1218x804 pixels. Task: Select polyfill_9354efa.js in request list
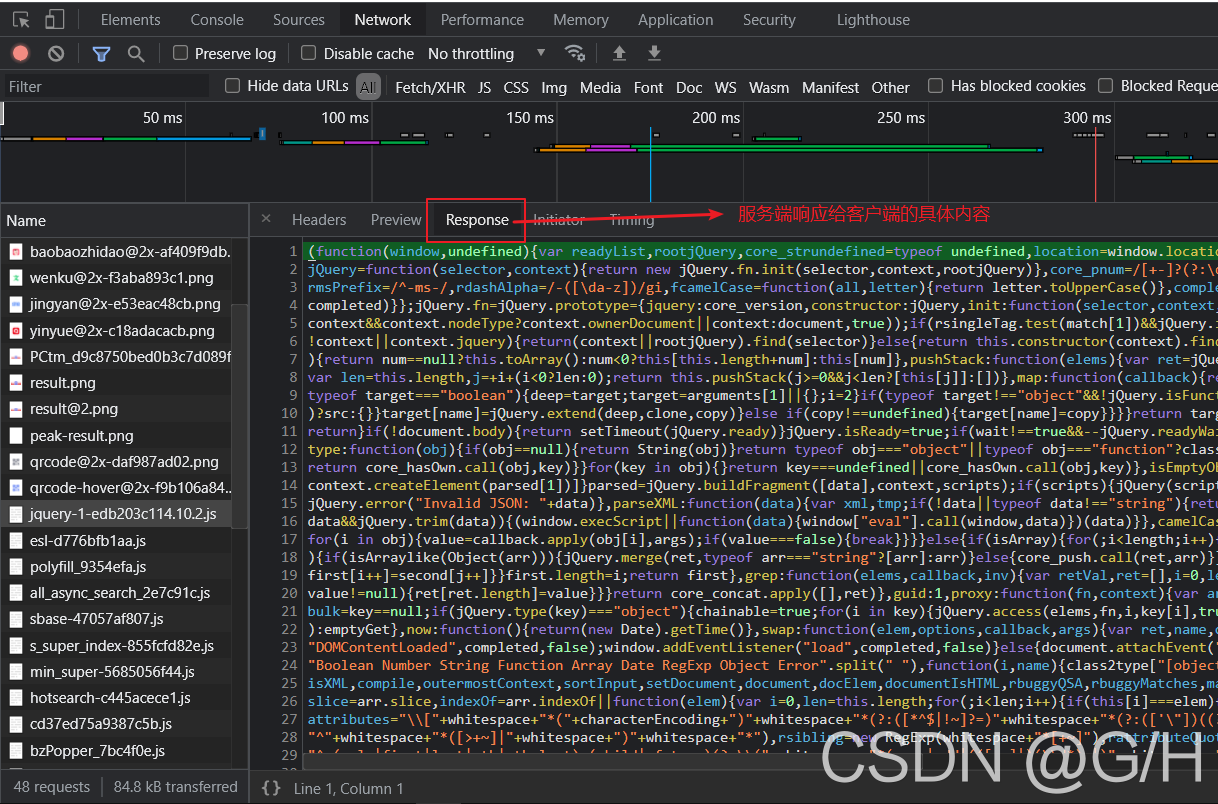coord(88,567)
